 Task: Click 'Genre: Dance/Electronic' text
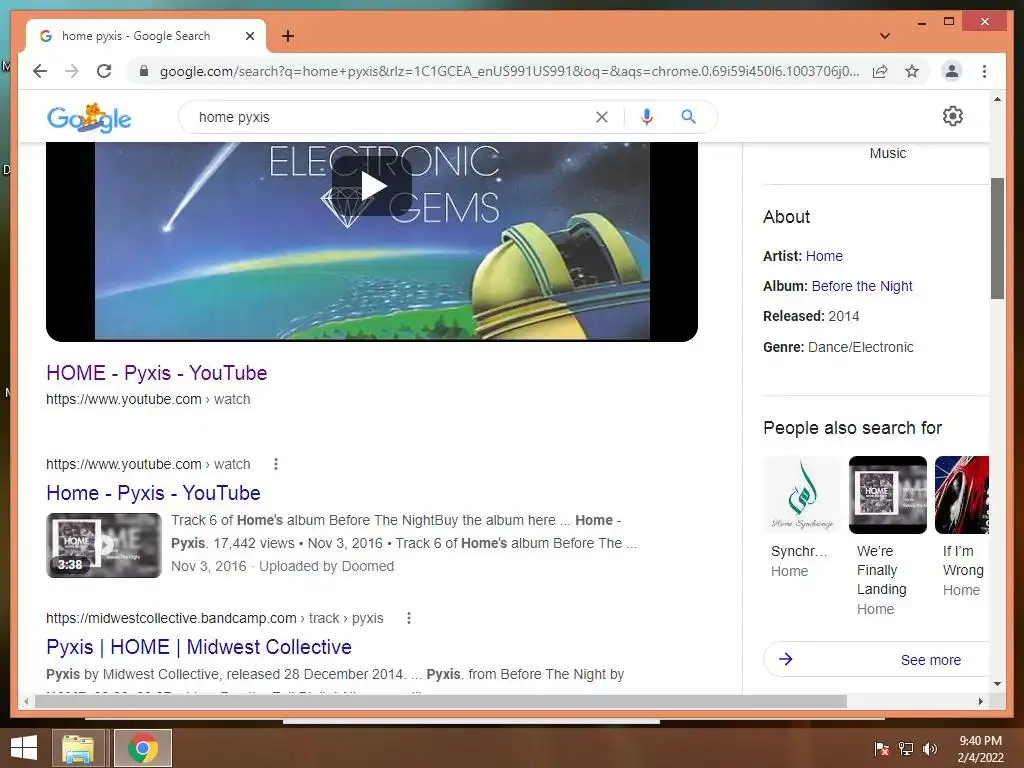click(x=839, y=347)
